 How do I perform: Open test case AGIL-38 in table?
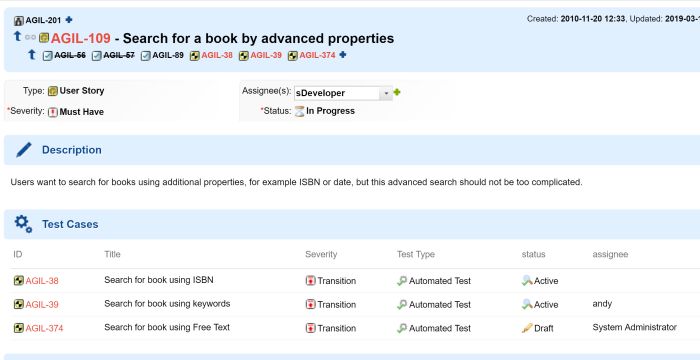[42, 281]
